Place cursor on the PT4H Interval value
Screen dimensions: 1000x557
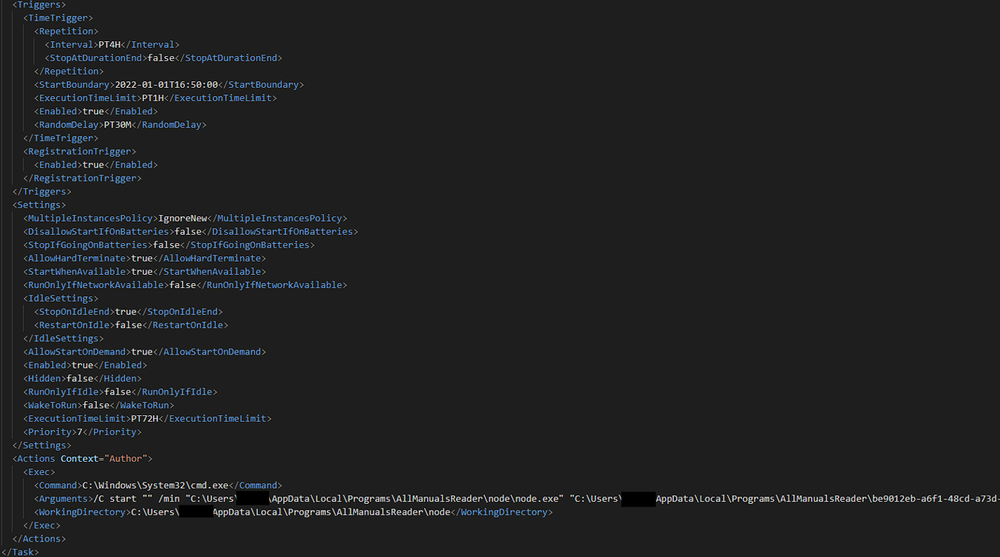110,45
